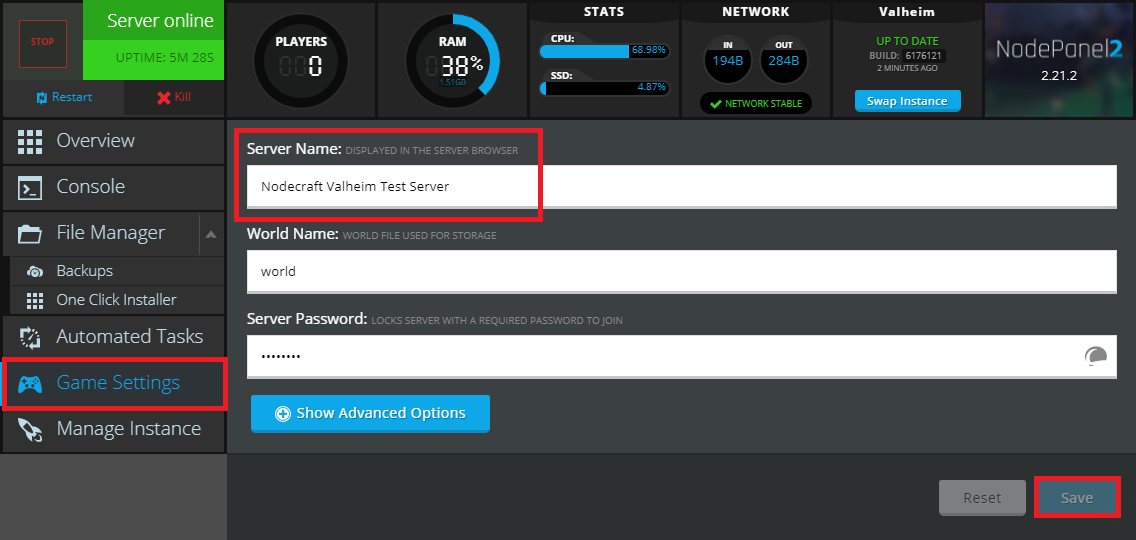Open the One Click Installer

pyautogui.click(x=116, y=300)
